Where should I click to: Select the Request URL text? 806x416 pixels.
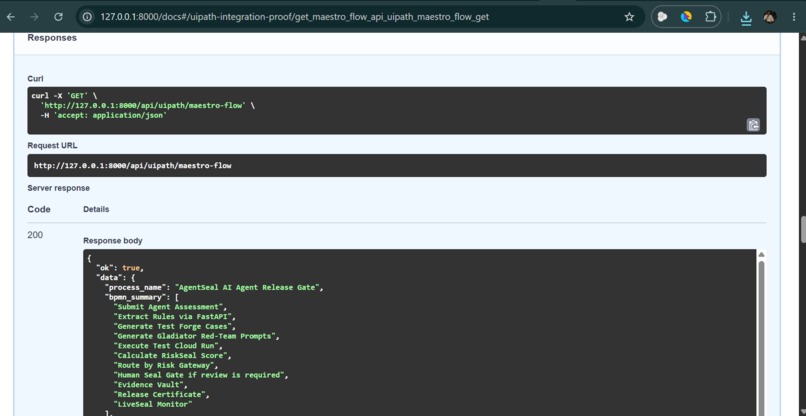133,166
